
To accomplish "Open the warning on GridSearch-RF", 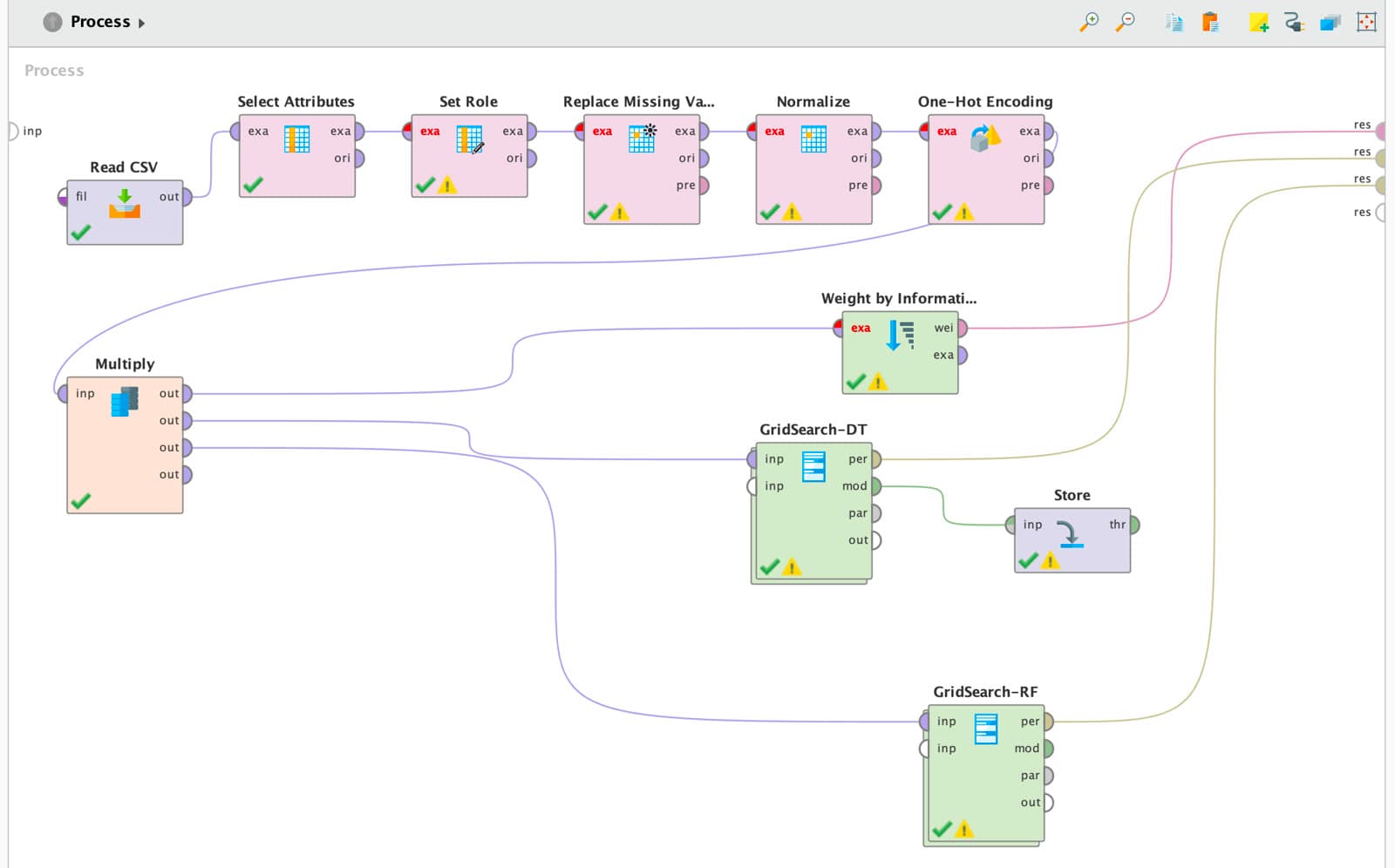I will (964, 830).
